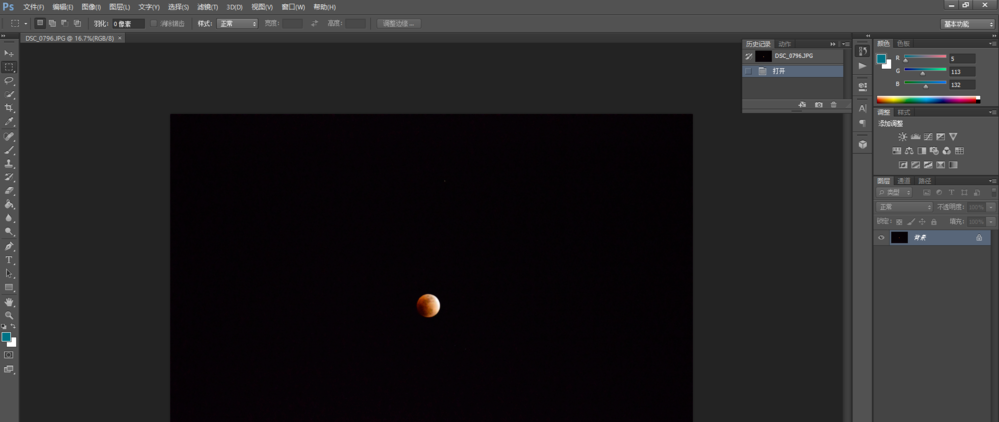
Task: Select the Crop tool
Action: [9, 108]
